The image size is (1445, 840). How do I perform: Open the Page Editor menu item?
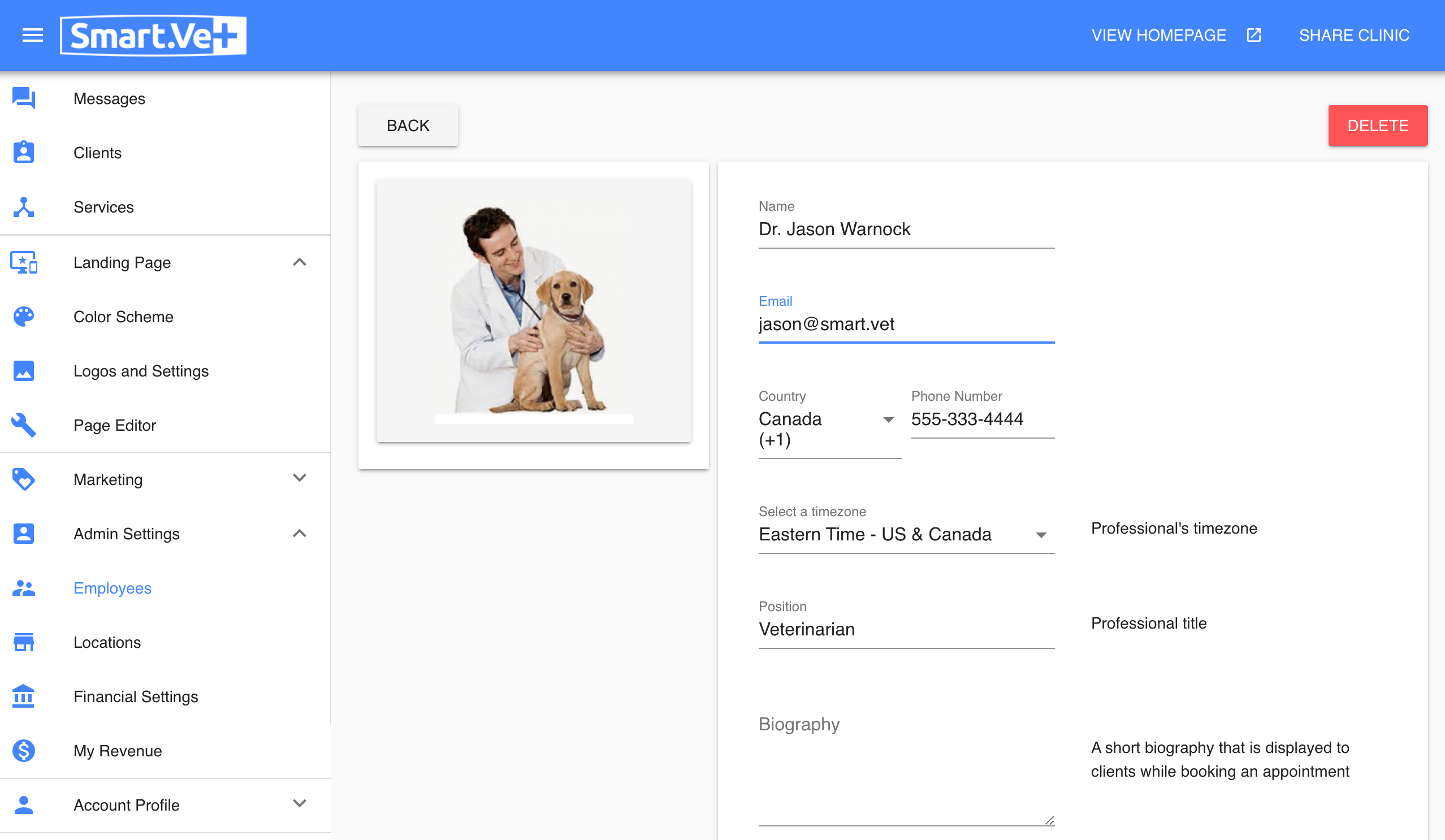click(165, 425)
